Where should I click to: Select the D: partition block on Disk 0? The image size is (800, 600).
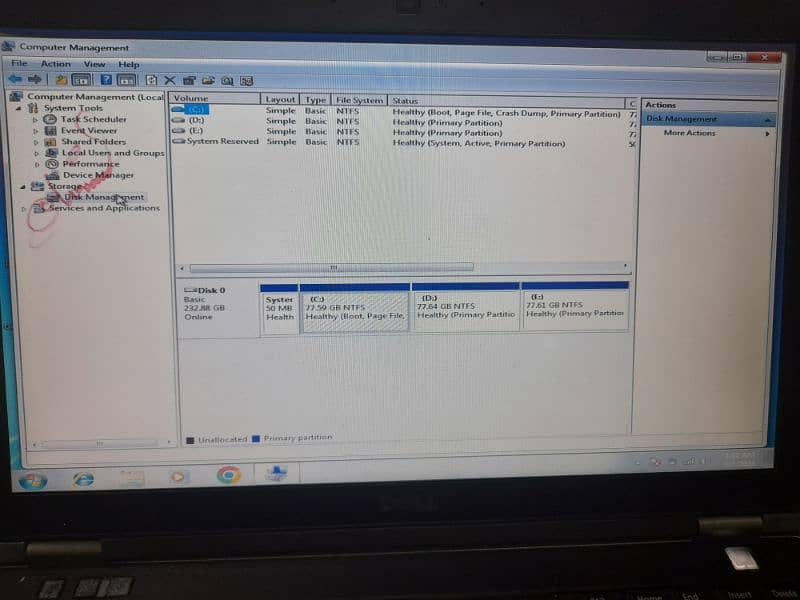pos(465,310)
